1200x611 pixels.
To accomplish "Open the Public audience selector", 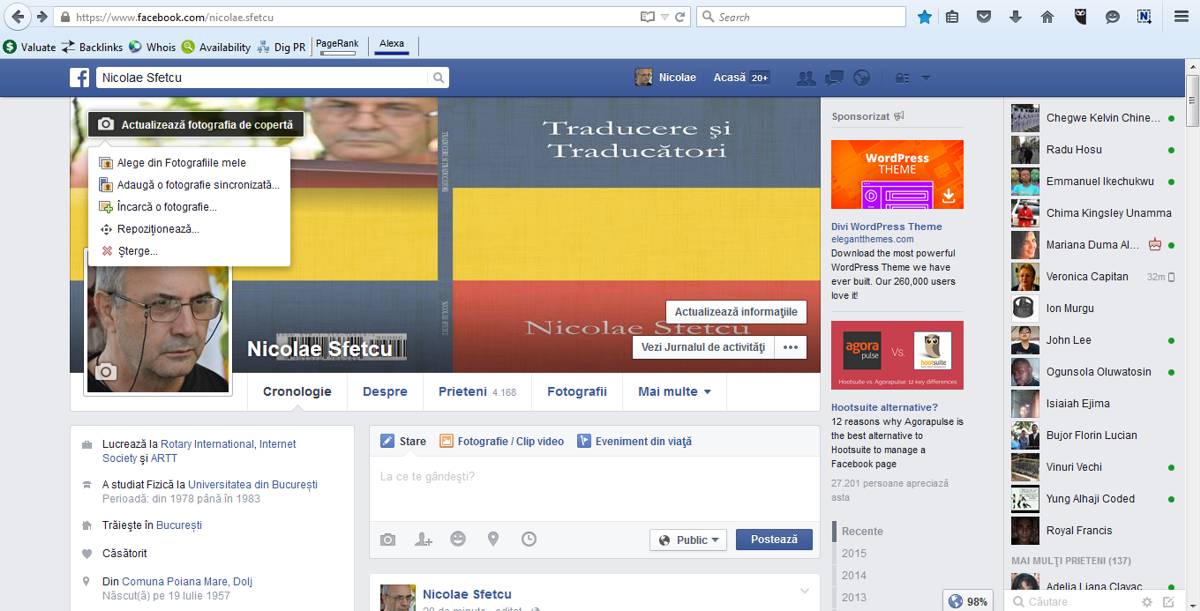I will click(688, 540).
